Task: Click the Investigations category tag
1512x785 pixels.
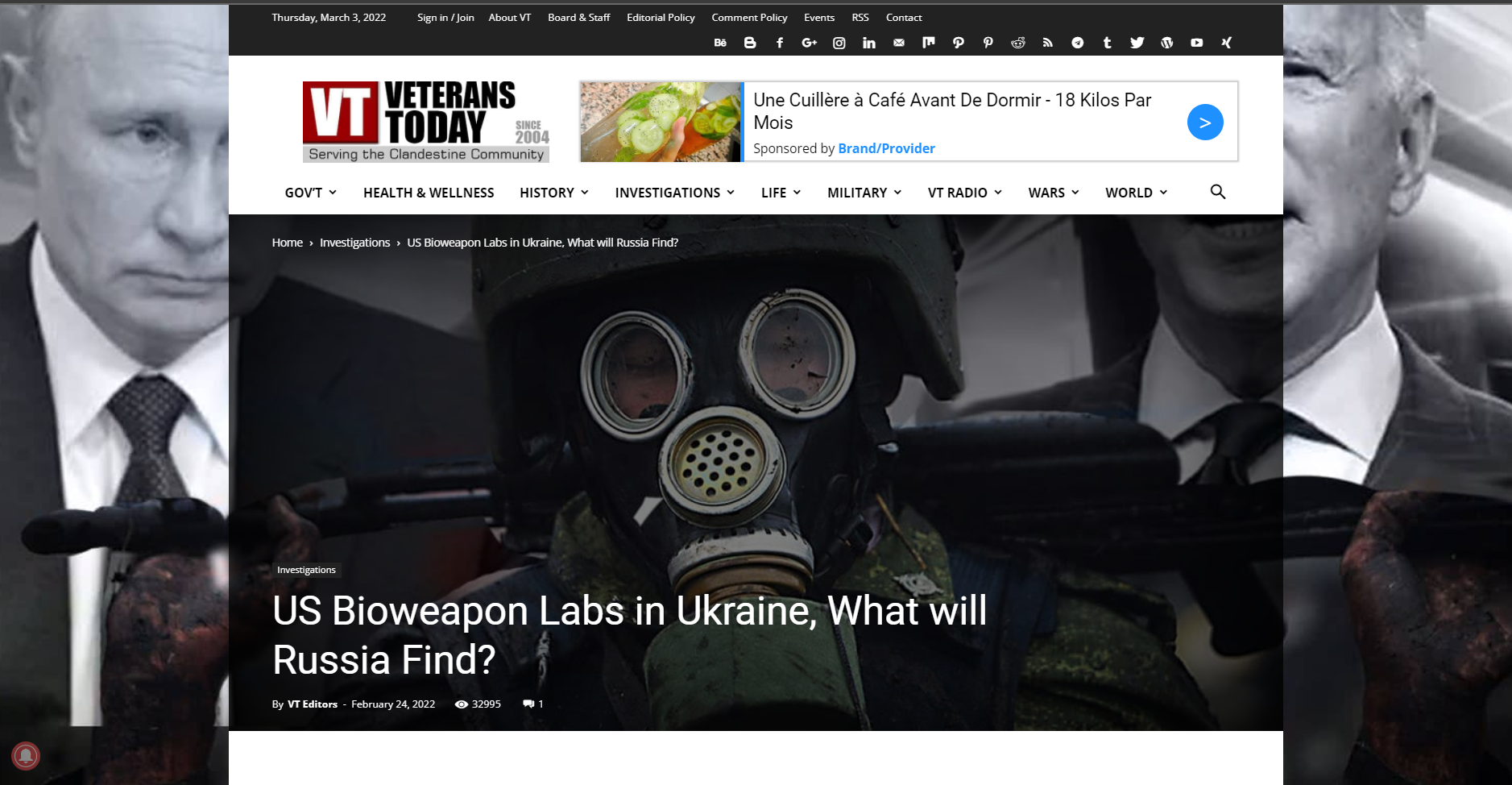Action: click(306, 570)
